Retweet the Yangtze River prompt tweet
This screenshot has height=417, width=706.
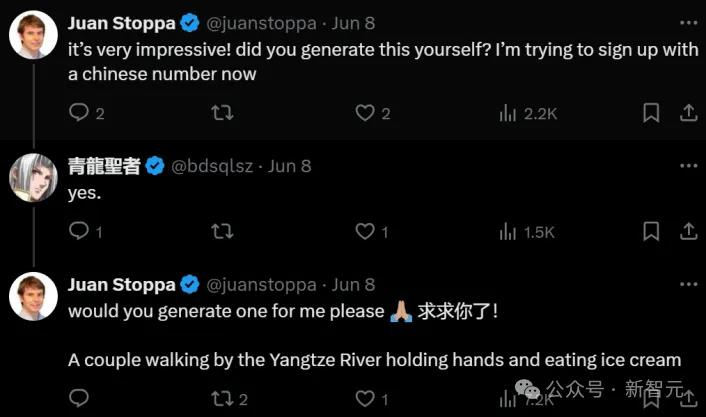pos(224,399)
